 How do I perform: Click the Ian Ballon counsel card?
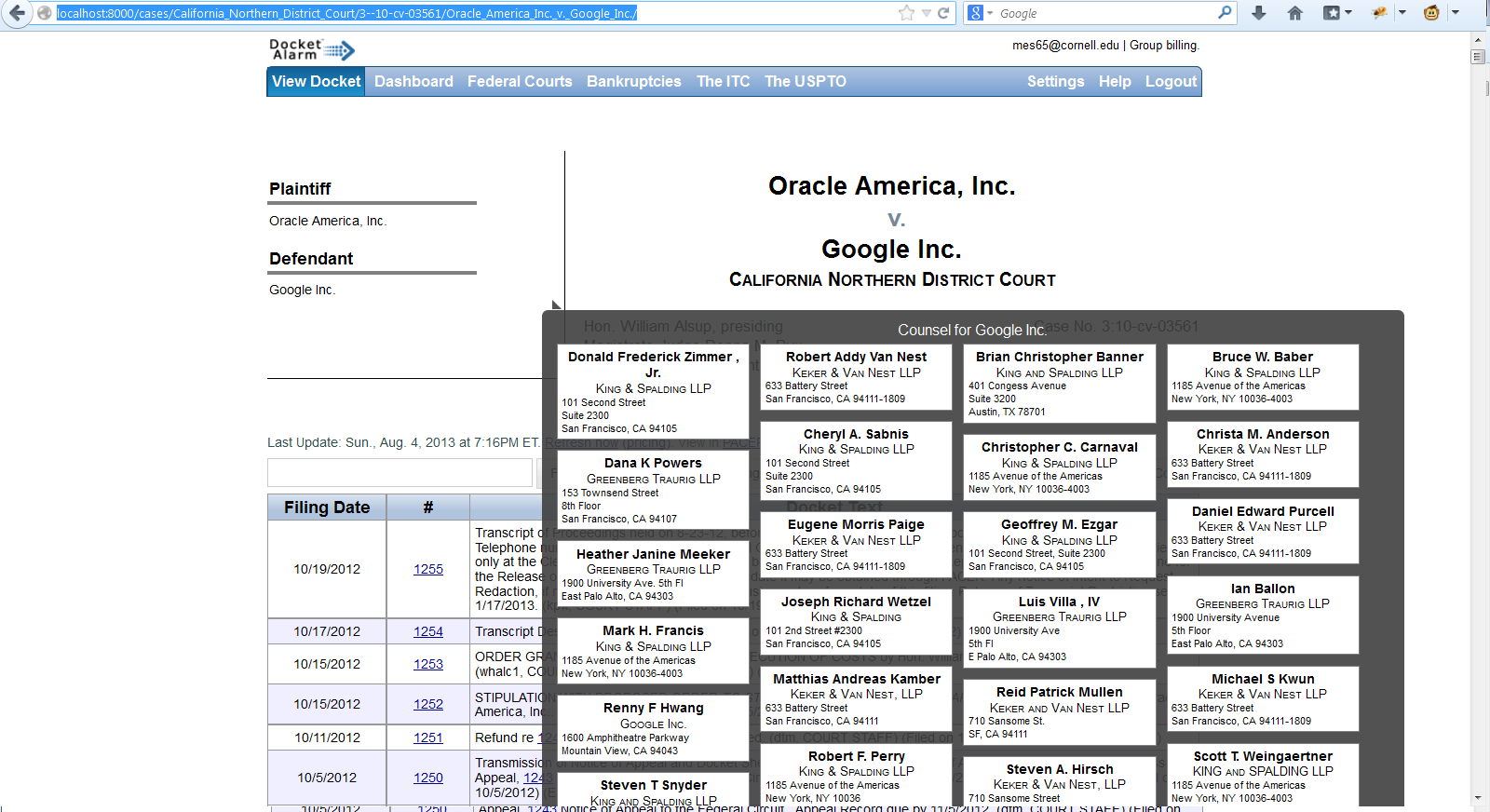pos(1263,616)
